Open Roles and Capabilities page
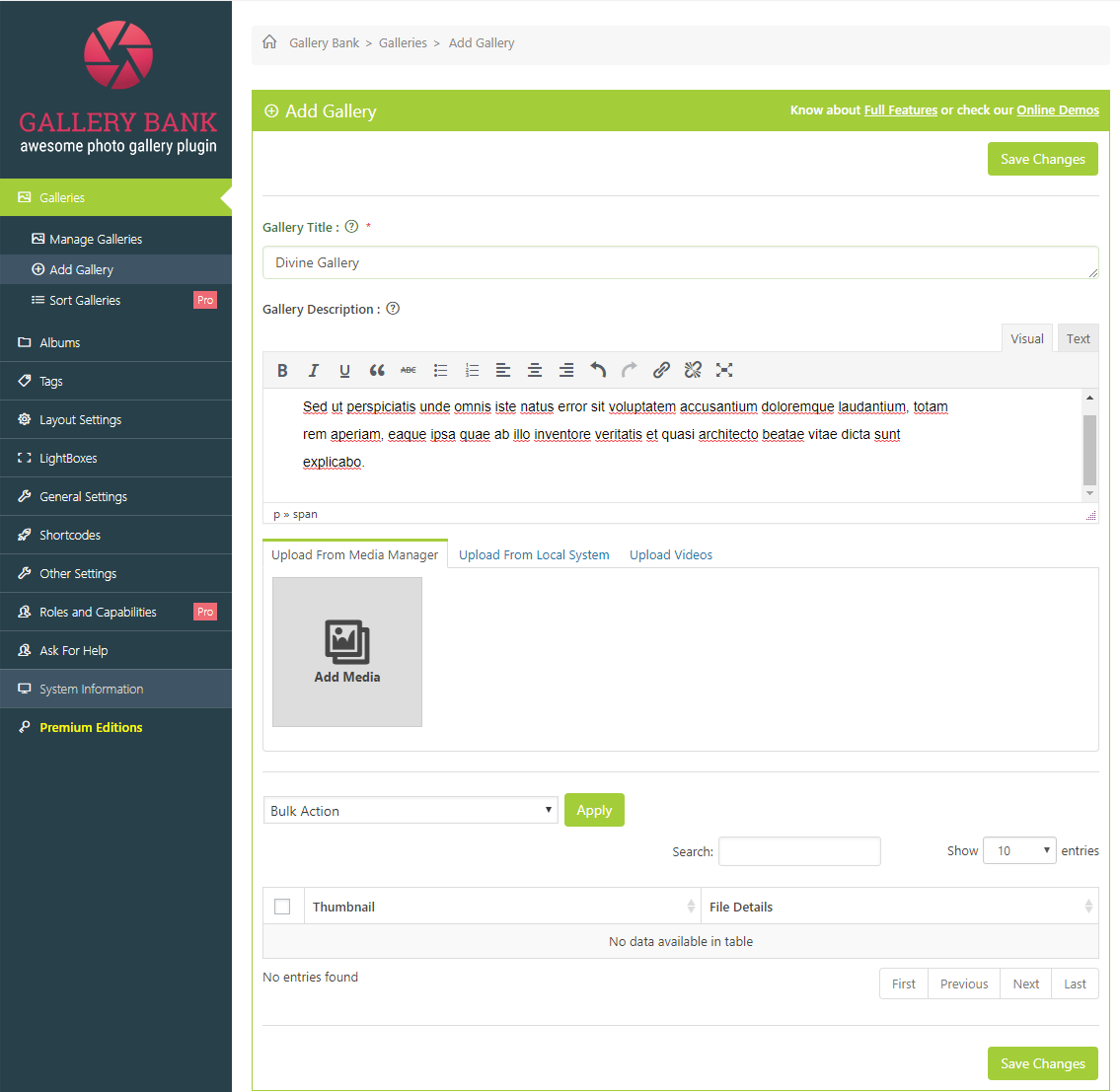Screen dimensions: 1120x1092 [115, 612]
